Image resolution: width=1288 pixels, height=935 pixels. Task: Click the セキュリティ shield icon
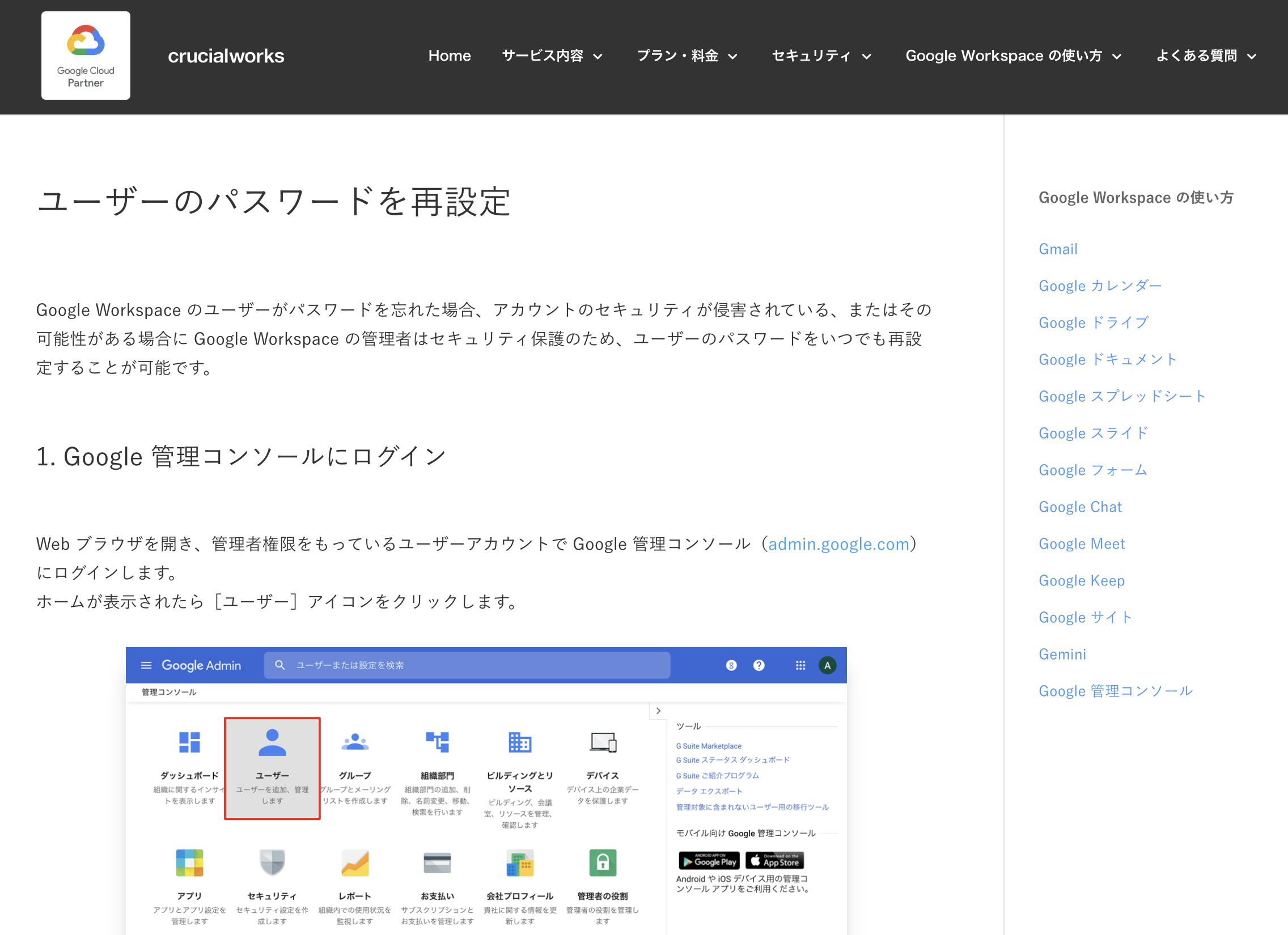[x=272, y=862]
